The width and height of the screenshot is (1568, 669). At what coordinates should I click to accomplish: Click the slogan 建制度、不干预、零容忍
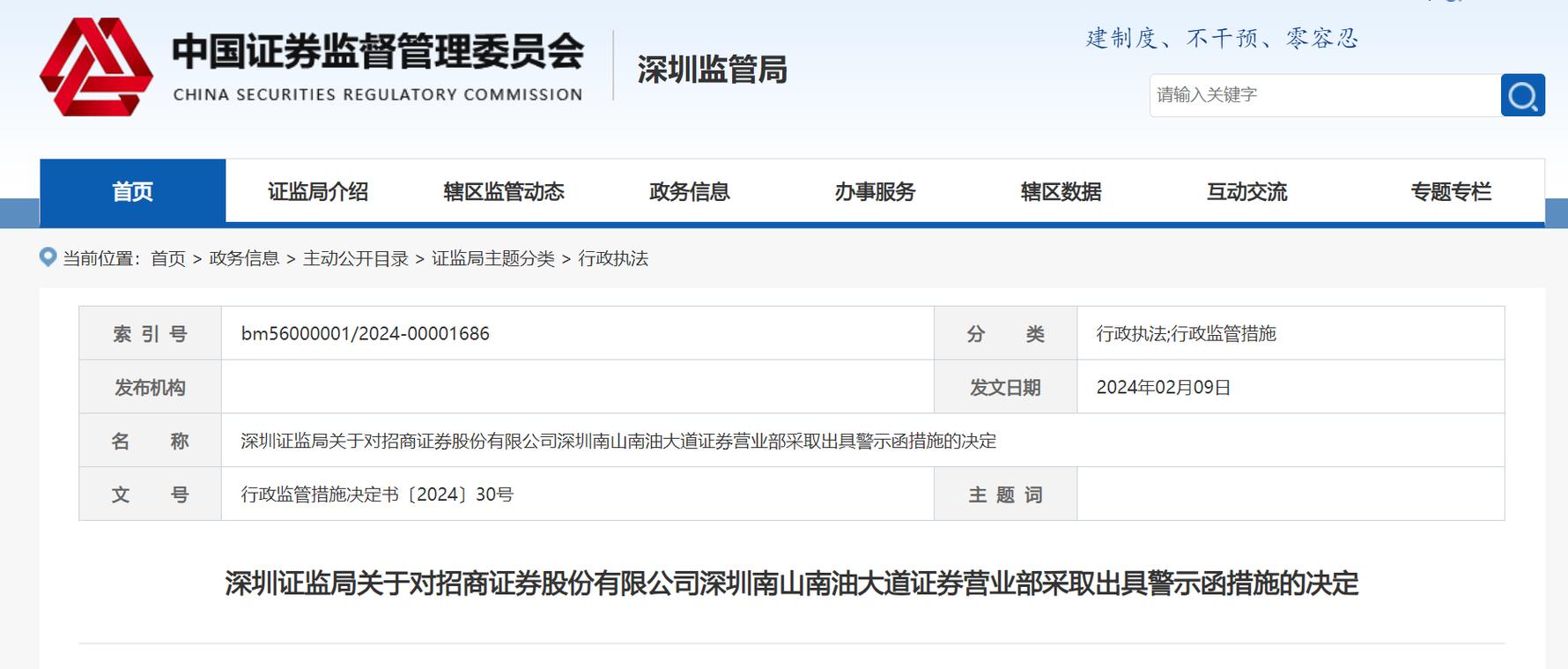[x=1223, y=38]
